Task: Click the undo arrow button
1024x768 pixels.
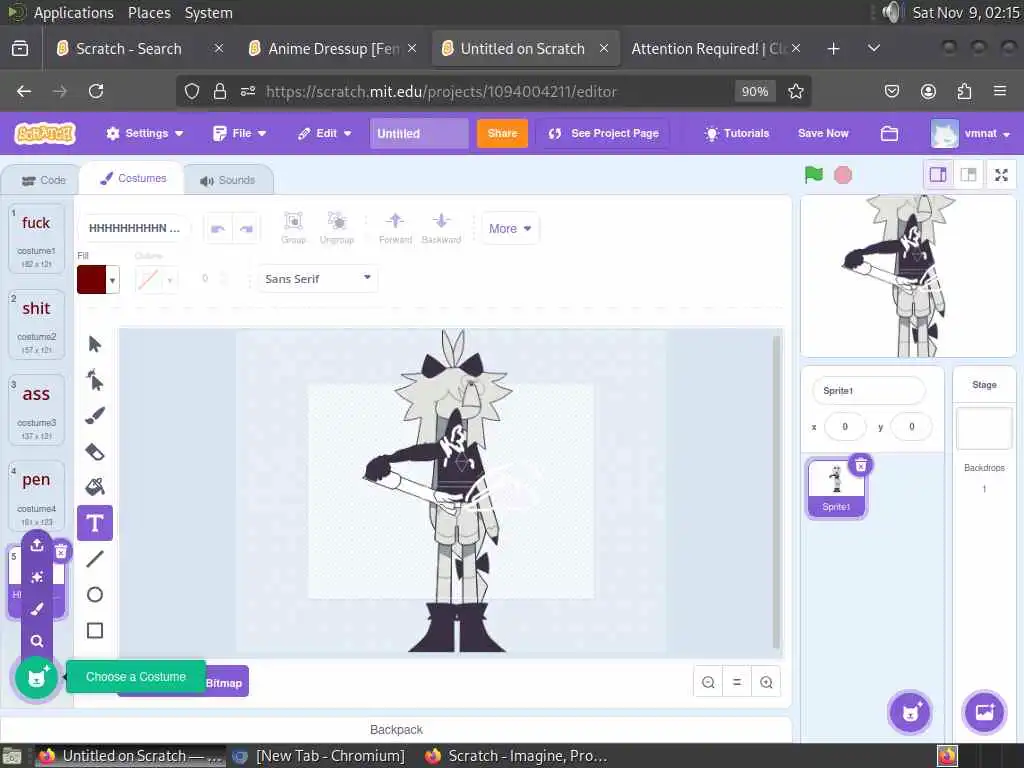Action: 218,229
